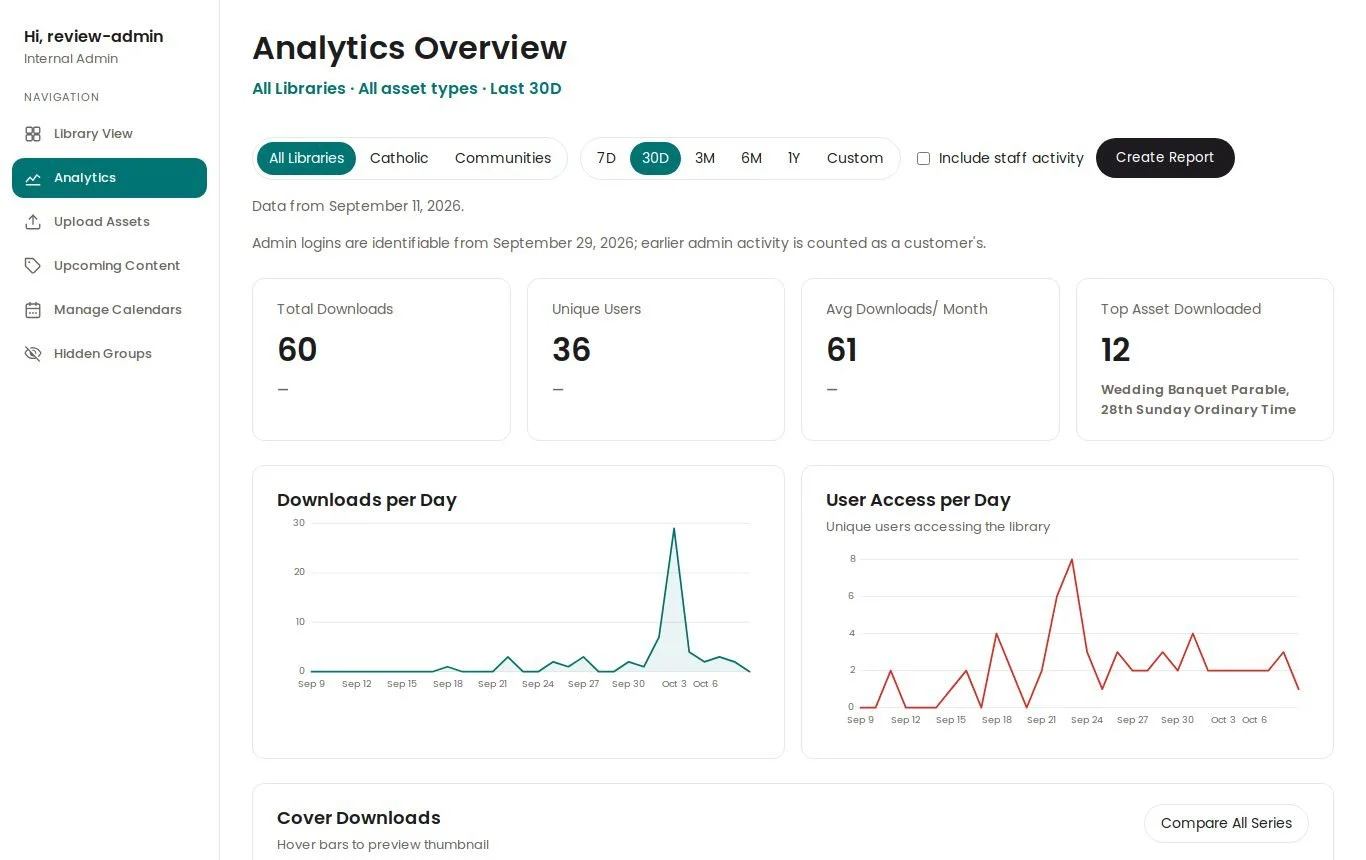Click the Cover Downloads section heading

tap(359, 818)
